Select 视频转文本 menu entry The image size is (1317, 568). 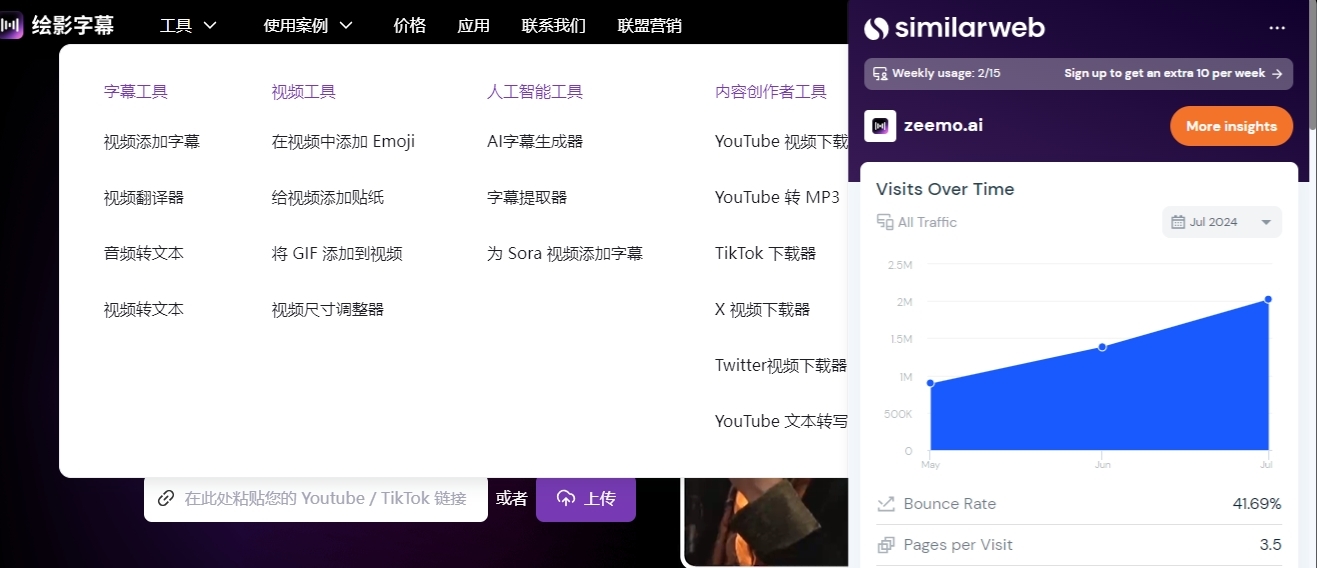(x=144, y=310)
